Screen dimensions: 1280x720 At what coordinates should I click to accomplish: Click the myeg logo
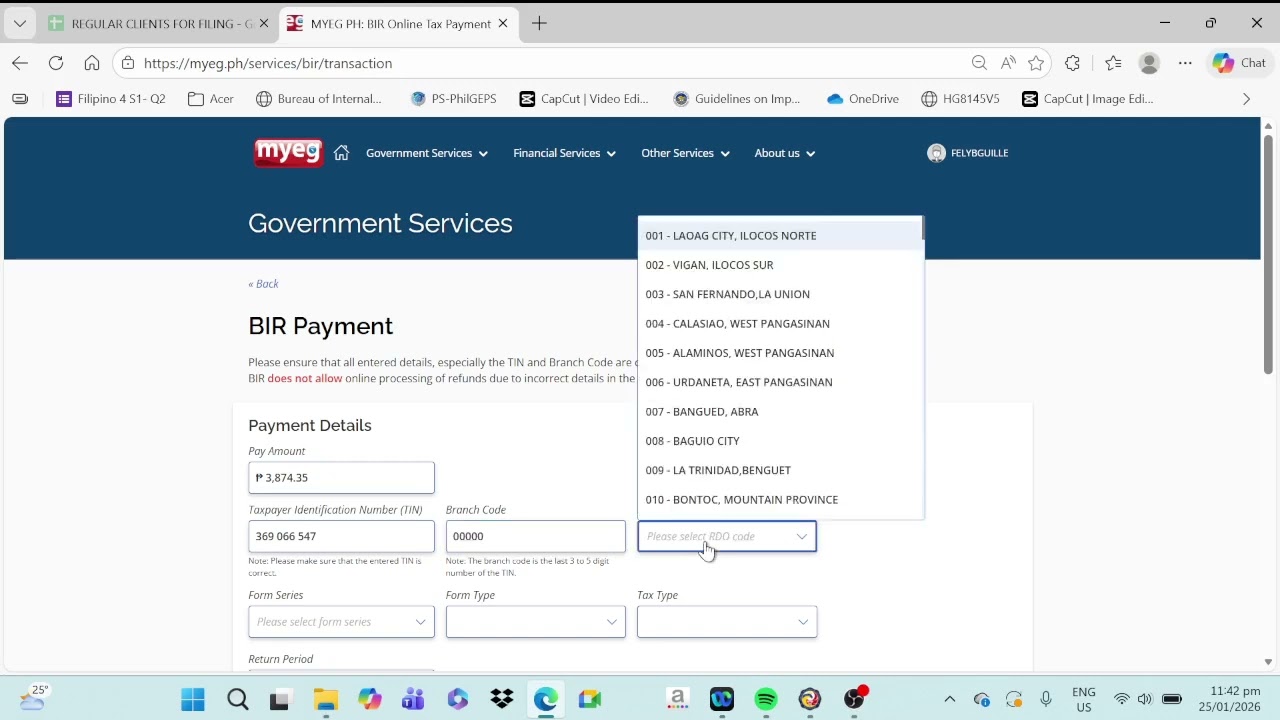(288, 153)
